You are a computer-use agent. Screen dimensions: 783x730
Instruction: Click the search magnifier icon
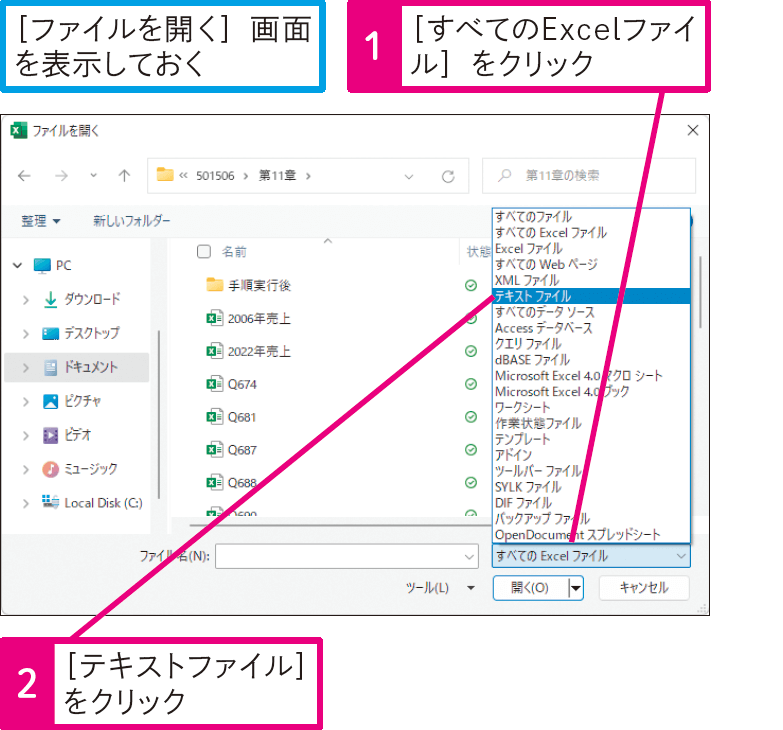pos(505,175)
